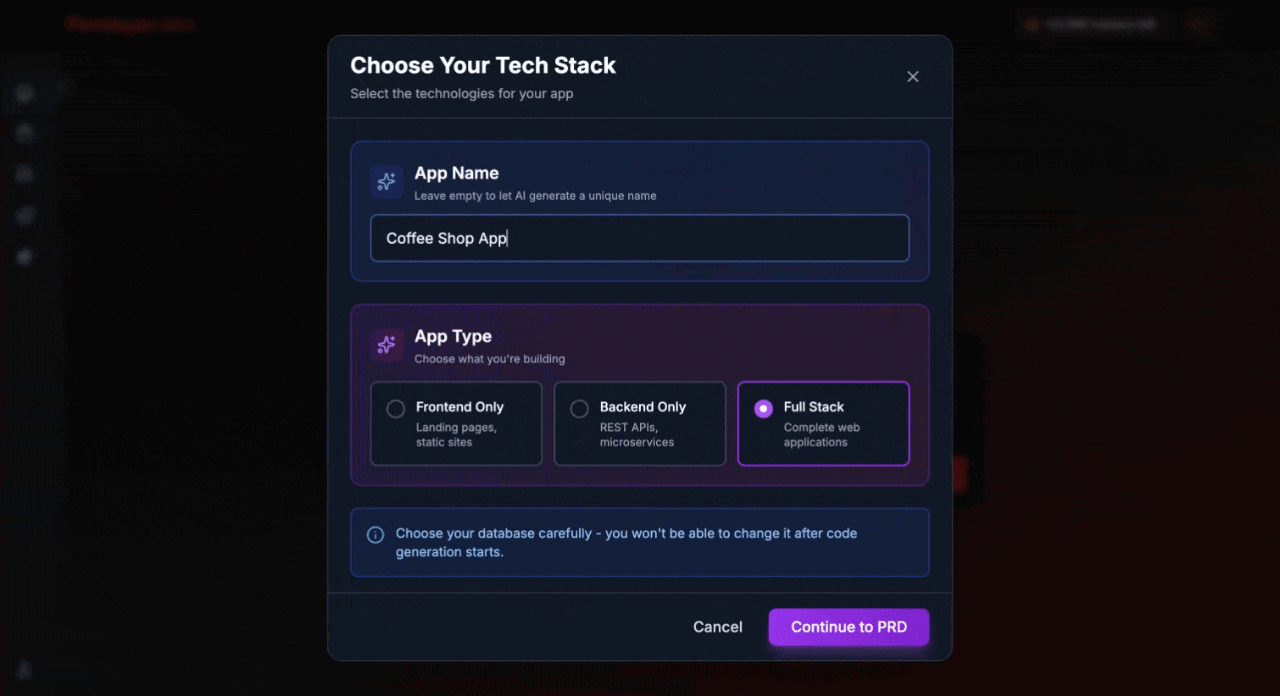
Task: Focus the App Name text field
Action: click(x=640, y=239)
